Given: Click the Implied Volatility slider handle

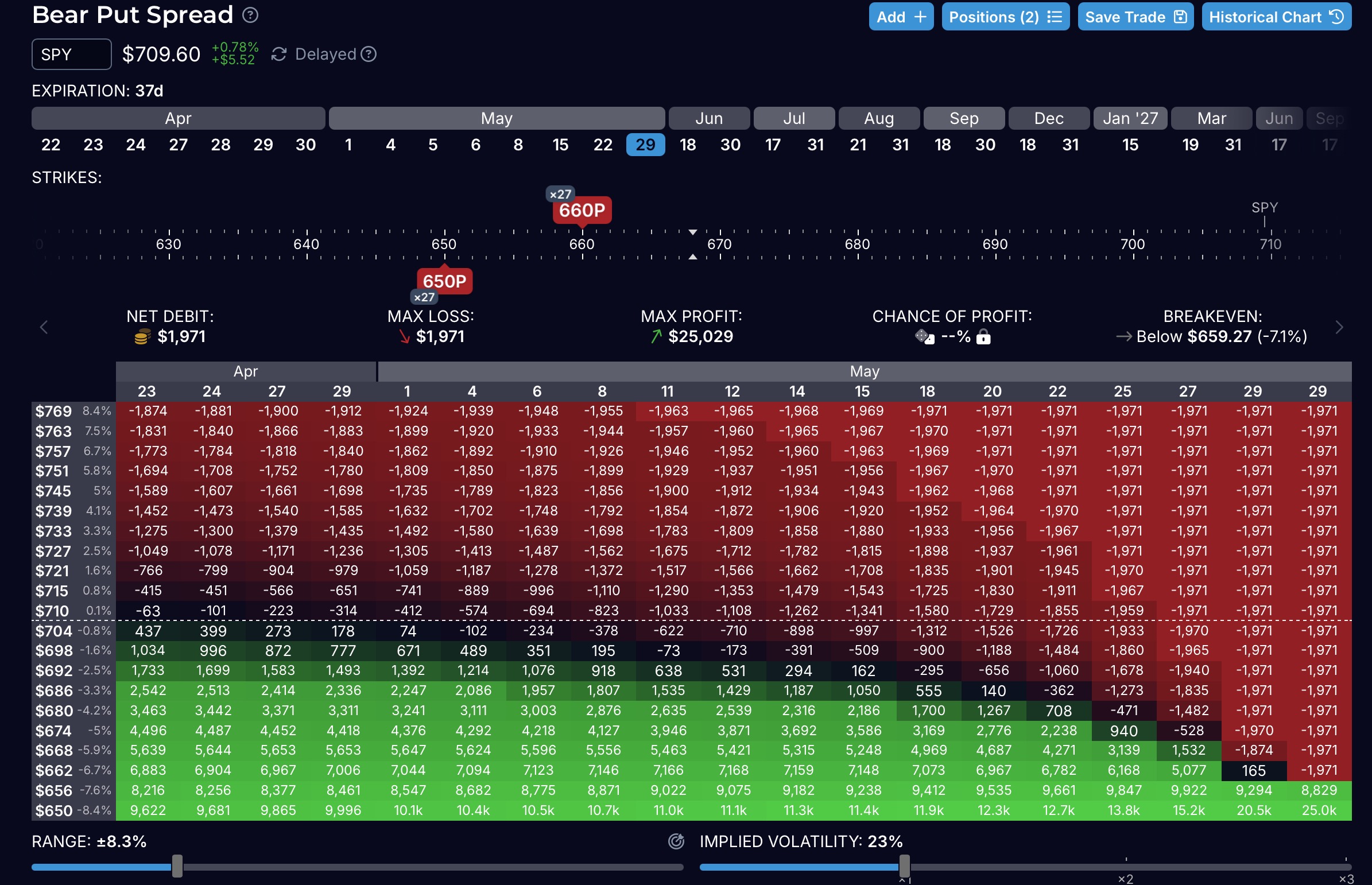Looking at the screenshot, I should click(904, 866).
